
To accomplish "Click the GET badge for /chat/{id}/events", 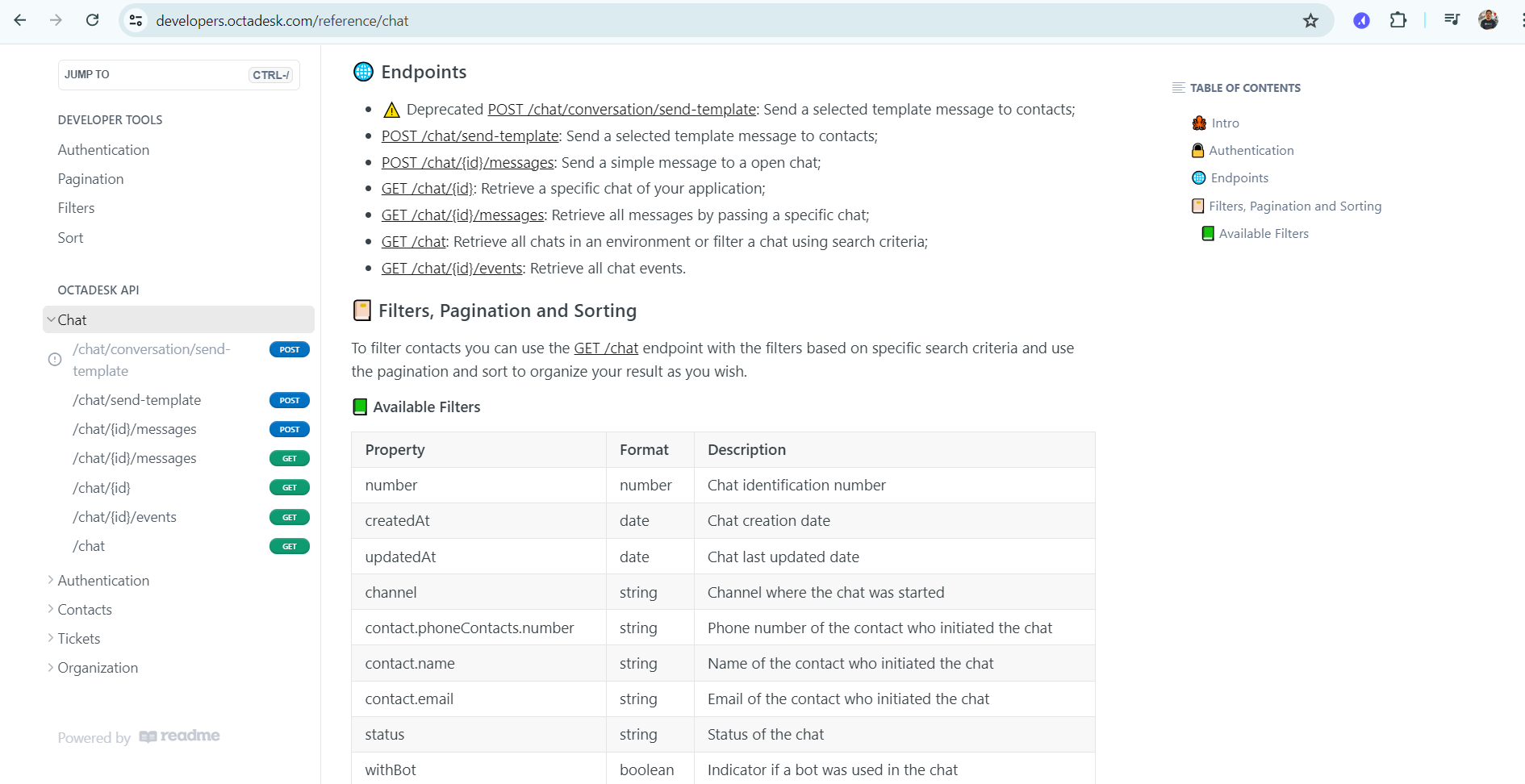I will tap(290, 517).
